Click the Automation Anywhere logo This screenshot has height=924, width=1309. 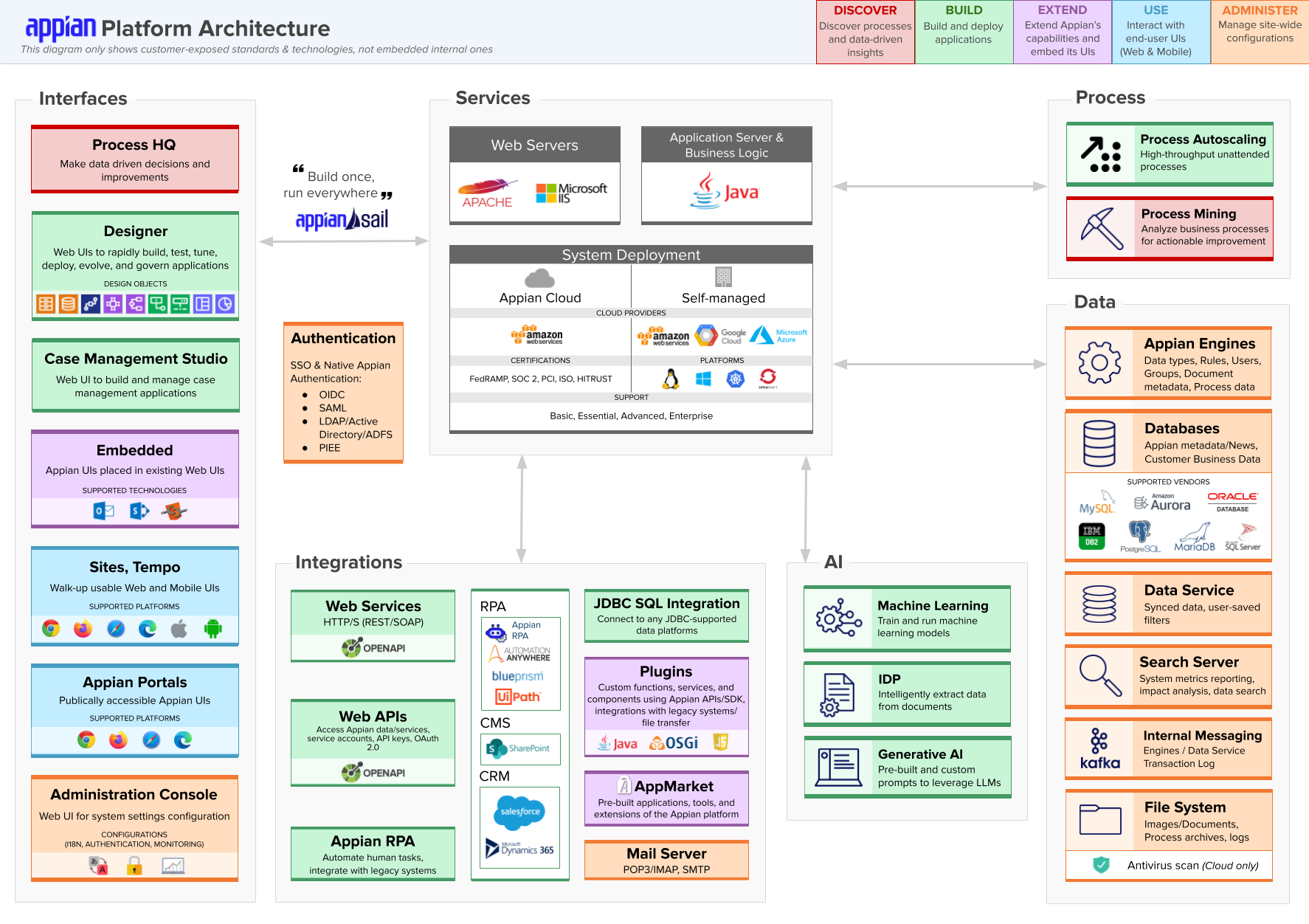[x=519, y=654]
